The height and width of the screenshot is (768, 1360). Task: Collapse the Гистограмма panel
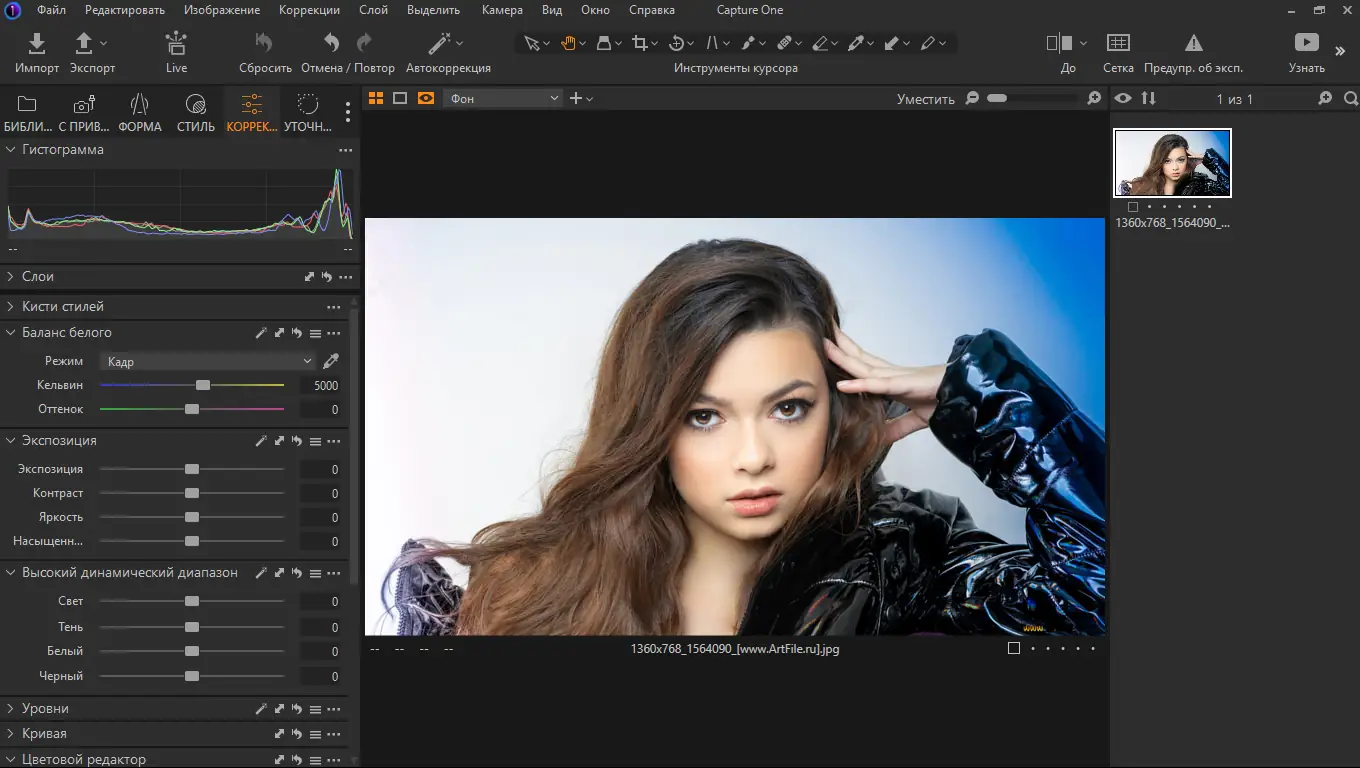tap(10, 149)
